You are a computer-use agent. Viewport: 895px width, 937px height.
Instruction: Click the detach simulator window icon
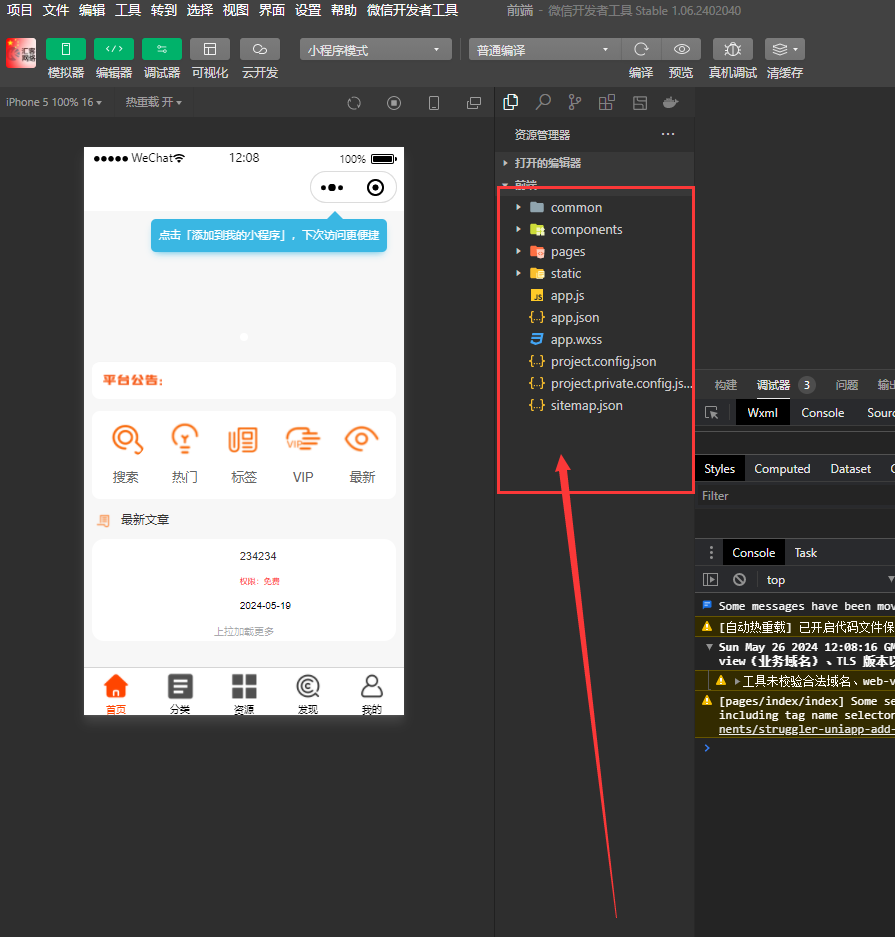pyautogui.click(x=474, y=103)
